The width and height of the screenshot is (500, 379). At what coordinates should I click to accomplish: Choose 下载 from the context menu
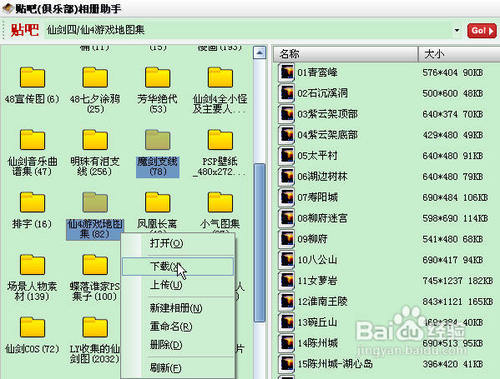[x=178, y=266]
